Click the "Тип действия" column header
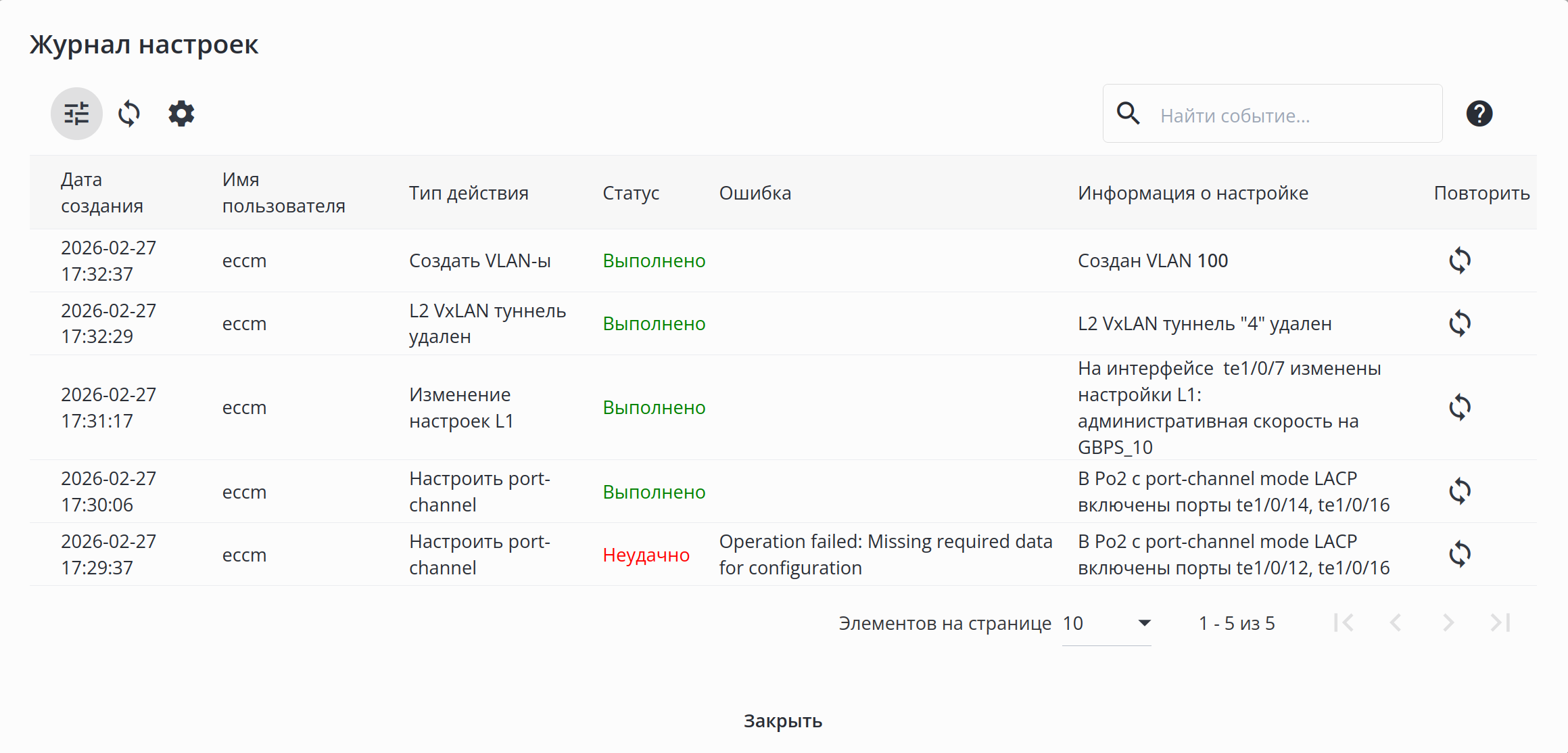The width and height of the screenshot is (1568, 753). click(x=469, y=193)
